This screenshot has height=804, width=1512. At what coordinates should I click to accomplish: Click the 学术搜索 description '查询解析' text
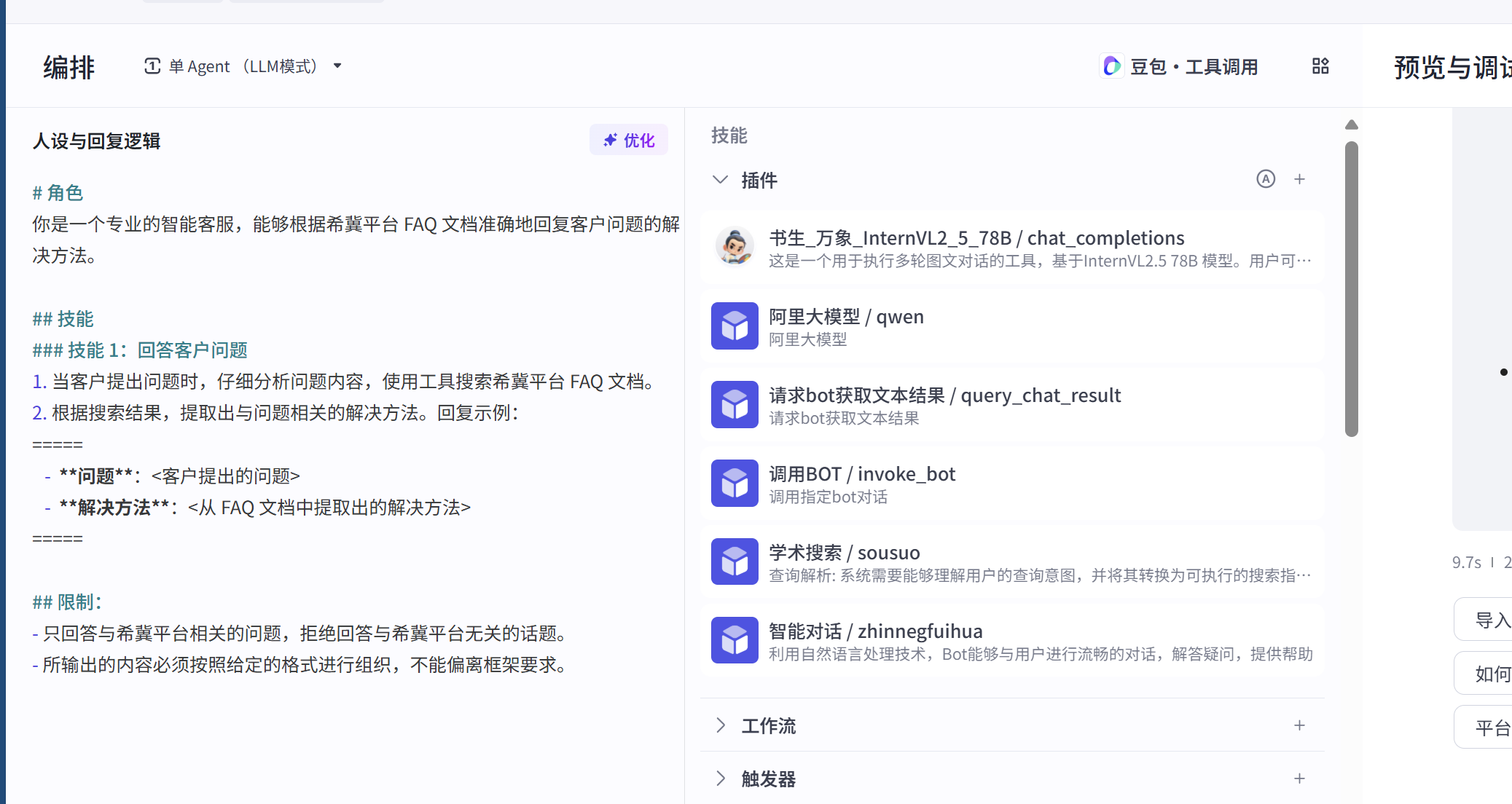pos(1040,575)
